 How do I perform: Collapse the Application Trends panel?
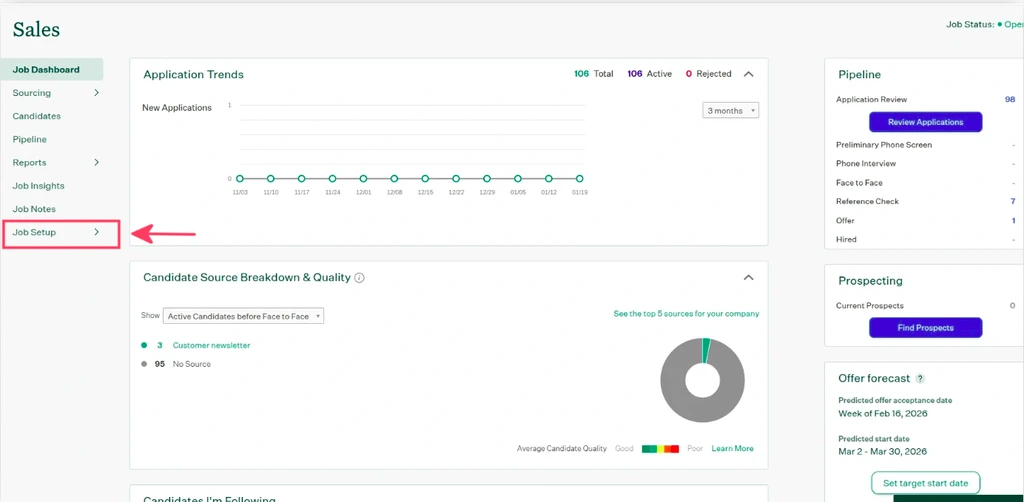(749, 74)
